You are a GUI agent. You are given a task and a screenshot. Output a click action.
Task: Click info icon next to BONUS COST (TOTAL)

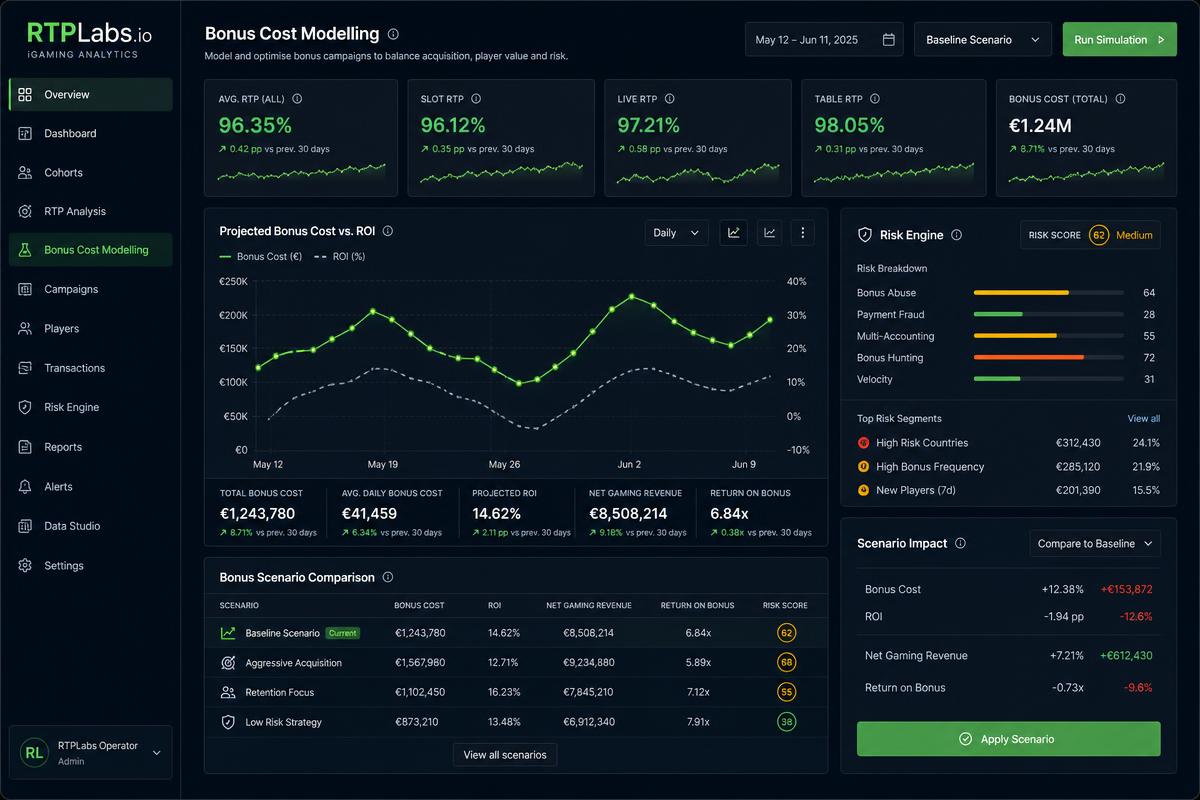pyautogui.click(x=1120, y=99)
